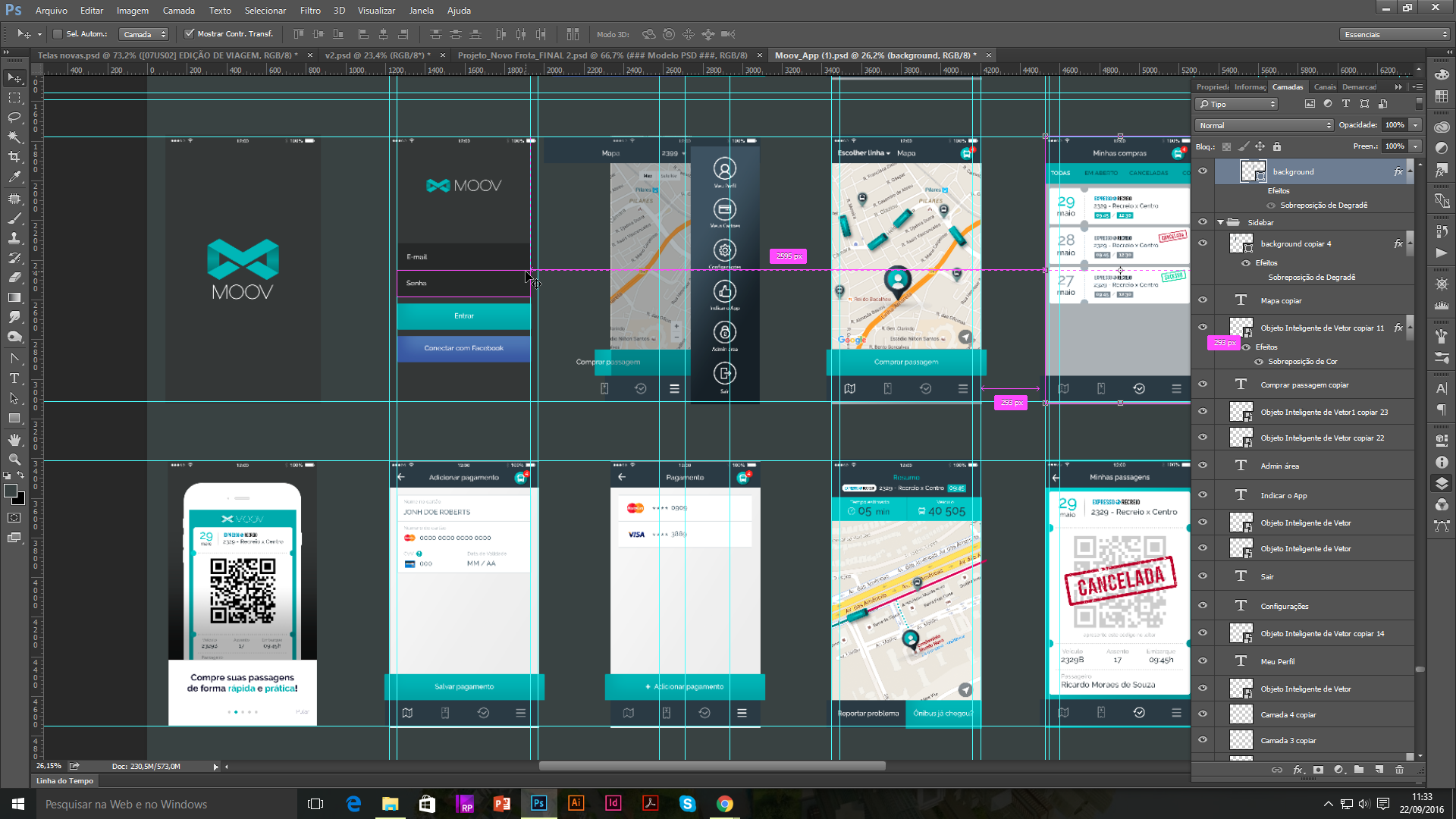Switch to the Canais tab
1456x819 pixels.
1325,87
